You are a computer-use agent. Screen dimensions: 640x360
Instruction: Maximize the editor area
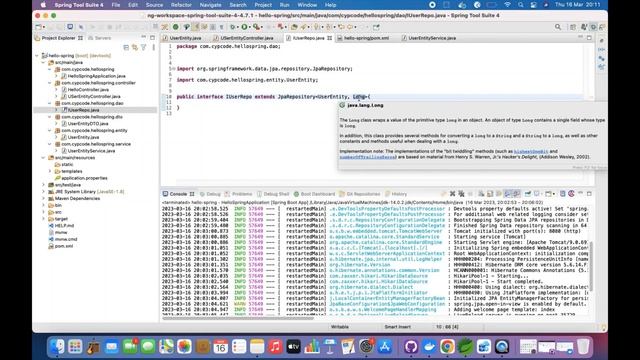[589, 38]
